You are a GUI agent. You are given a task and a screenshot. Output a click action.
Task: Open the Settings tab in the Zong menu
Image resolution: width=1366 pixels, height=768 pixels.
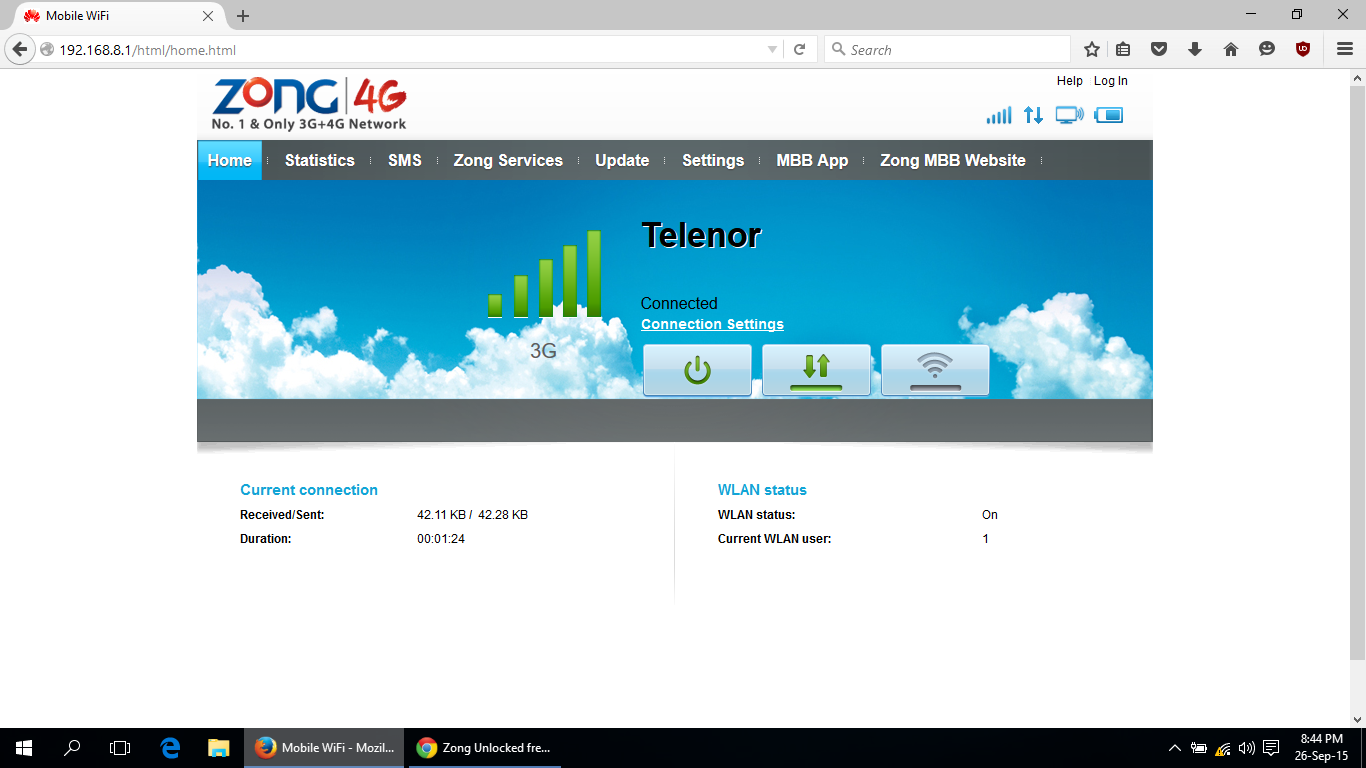[x=713, y=160]
